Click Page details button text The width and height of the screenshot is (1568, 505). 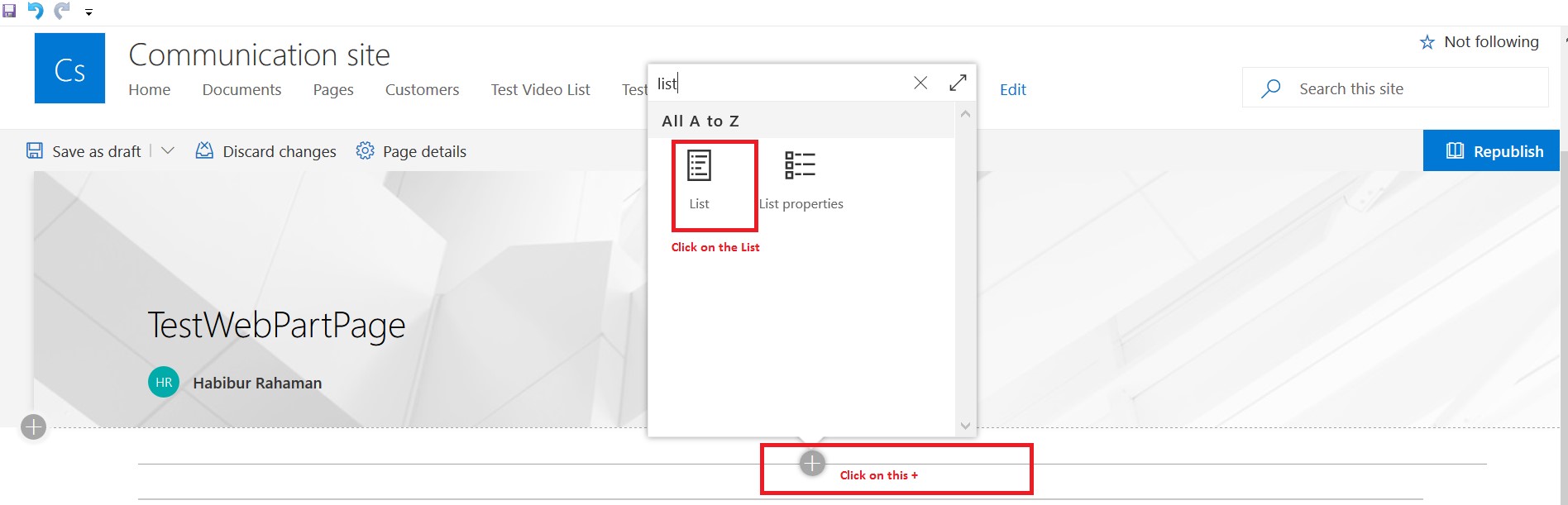pyautogui.click(x=424, y=151)
